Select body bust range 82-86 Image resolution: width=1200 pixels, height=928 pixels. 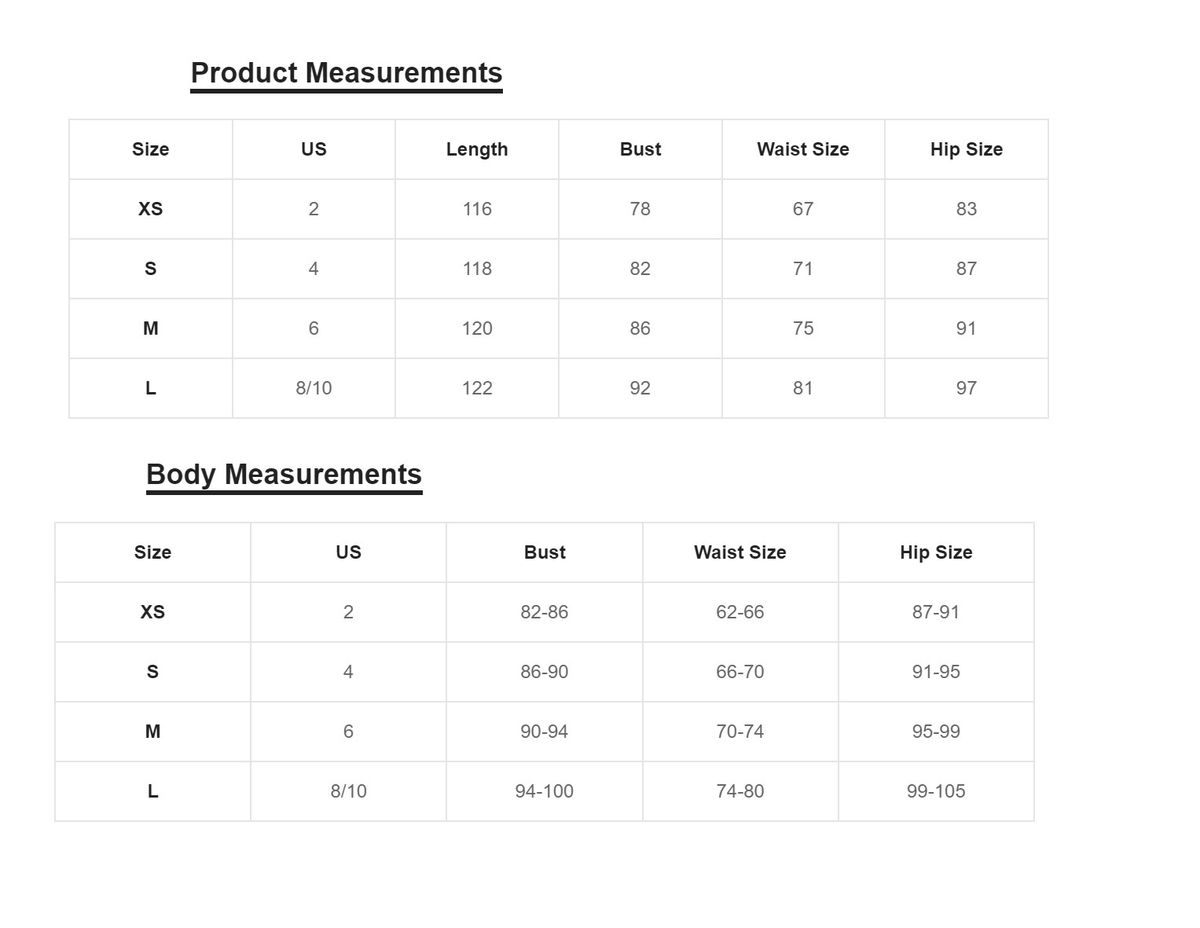pyautogui.click(x=544, y=612)
